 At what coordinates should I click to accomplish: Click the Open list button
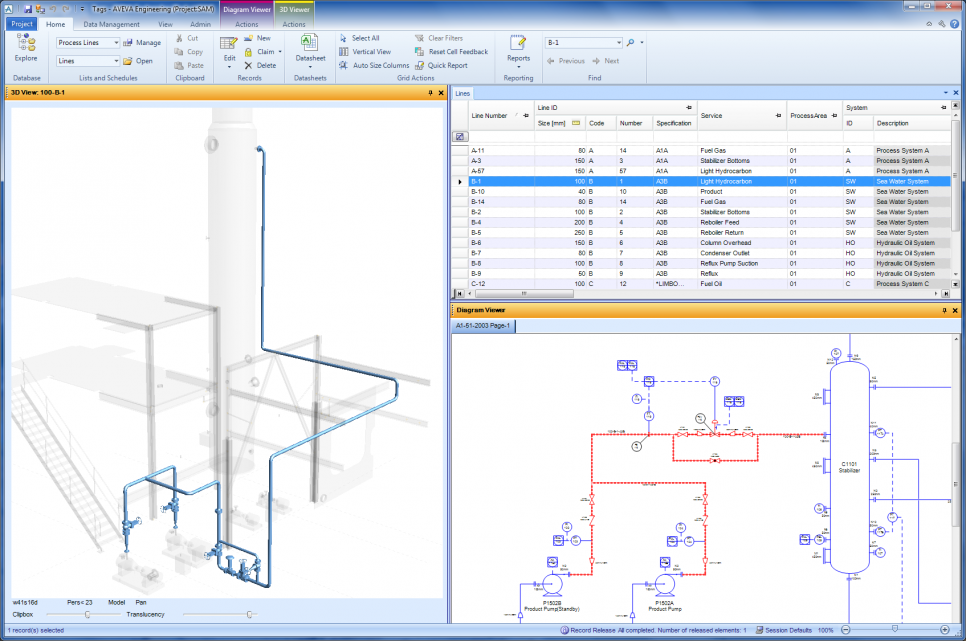pos(138,61)
